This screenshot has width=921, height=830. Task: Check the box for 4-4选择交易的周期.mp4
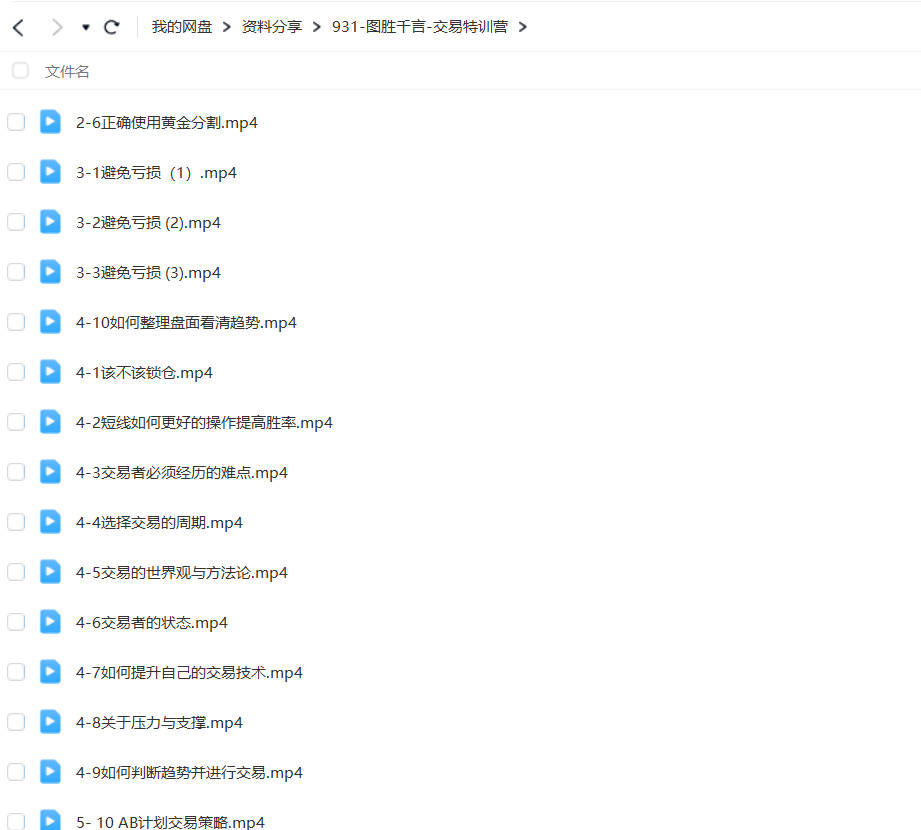click(x=16, y=522)
